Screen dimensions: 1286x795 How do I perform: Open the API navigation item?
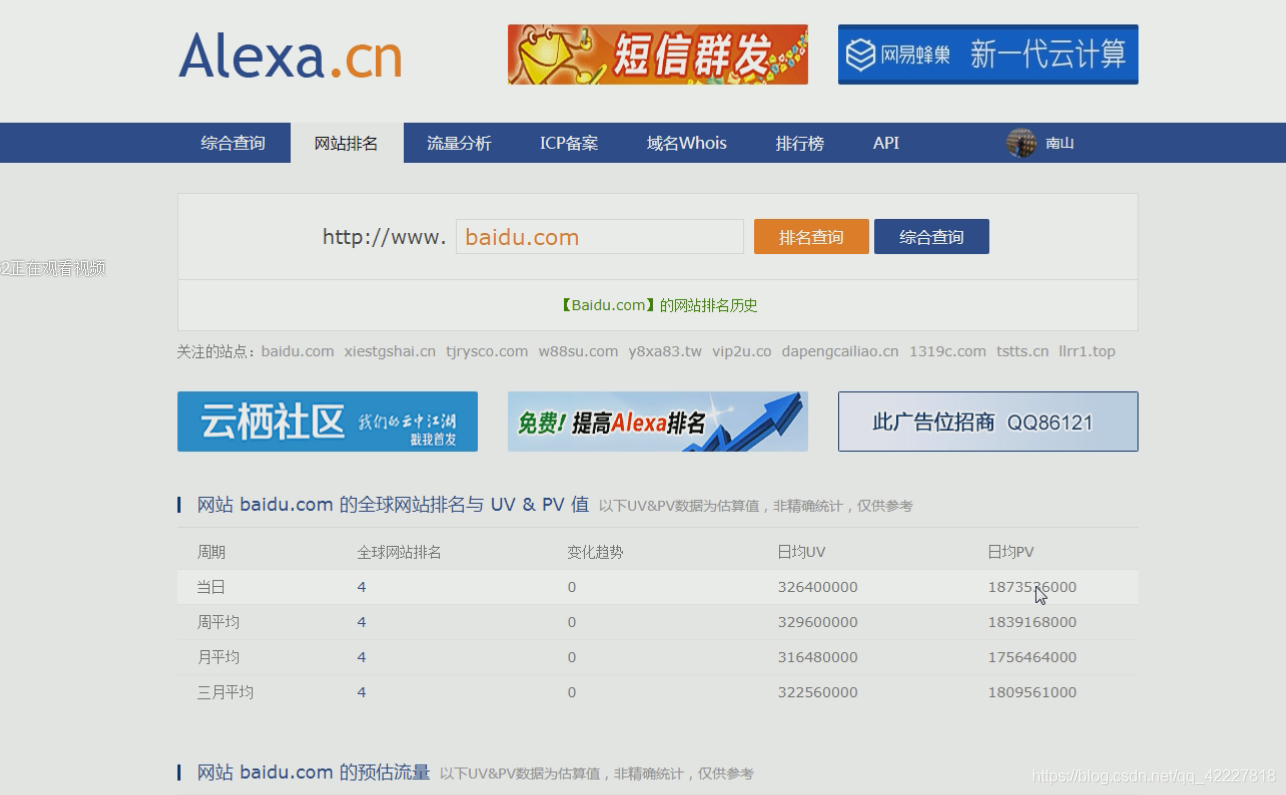885,142
